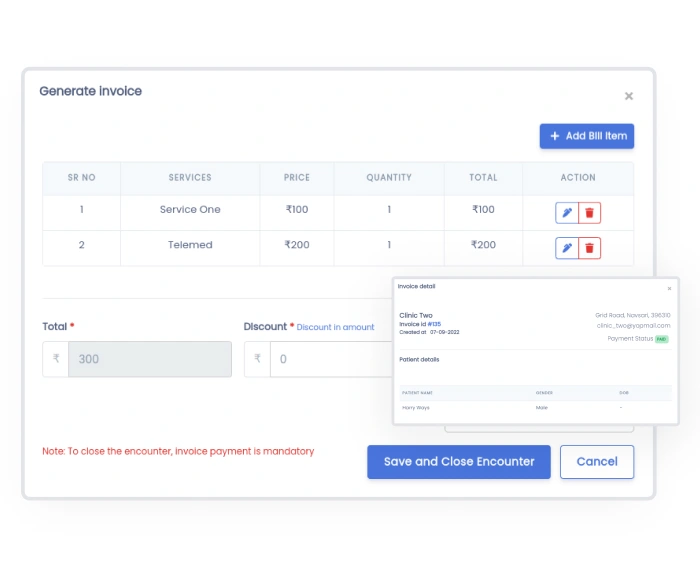Image resolution: width=700 pixels, height=568 pixels.
Task: Select the PRICE column header
Action: point(297,178)
